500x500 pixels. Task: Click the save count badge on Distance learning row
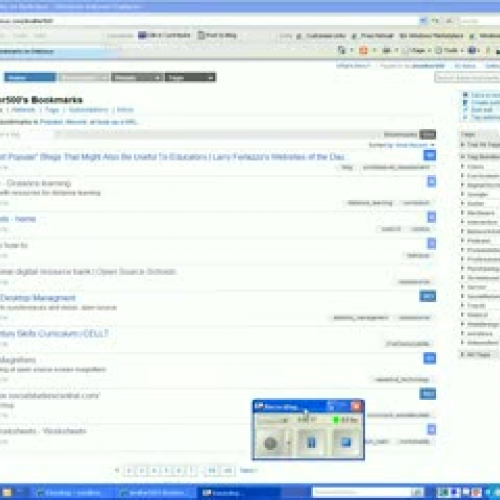(432, 181)
